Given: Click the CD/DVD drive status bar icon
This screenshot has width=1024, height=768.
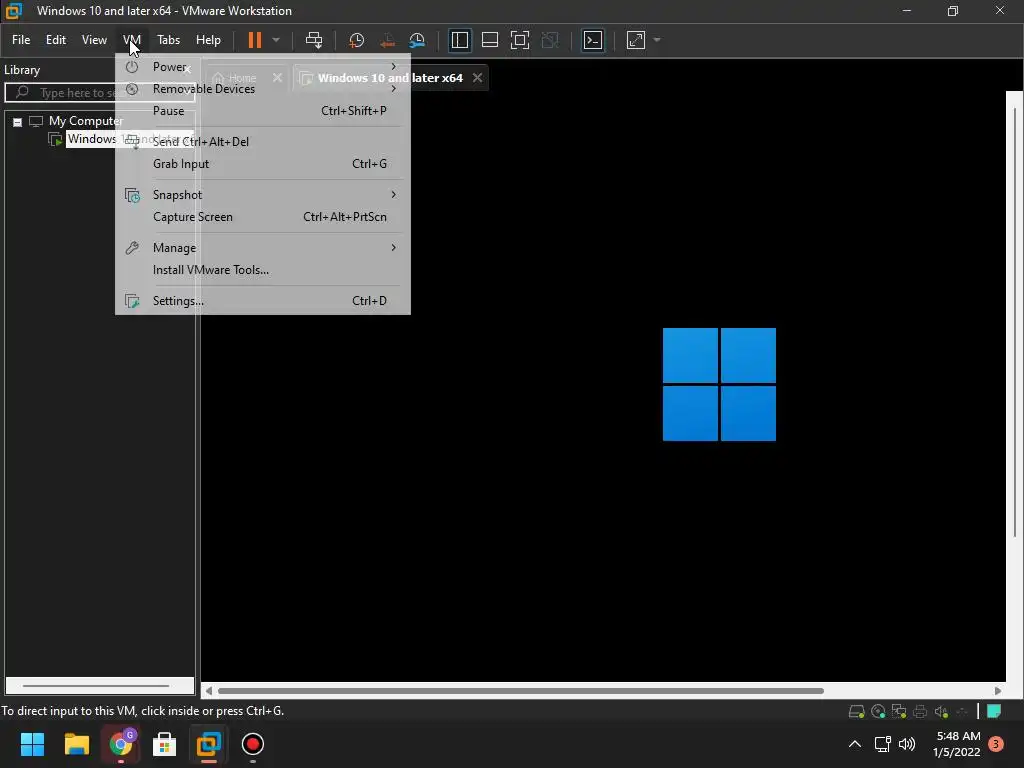Looking at the screenshot, I should [878, 712].
